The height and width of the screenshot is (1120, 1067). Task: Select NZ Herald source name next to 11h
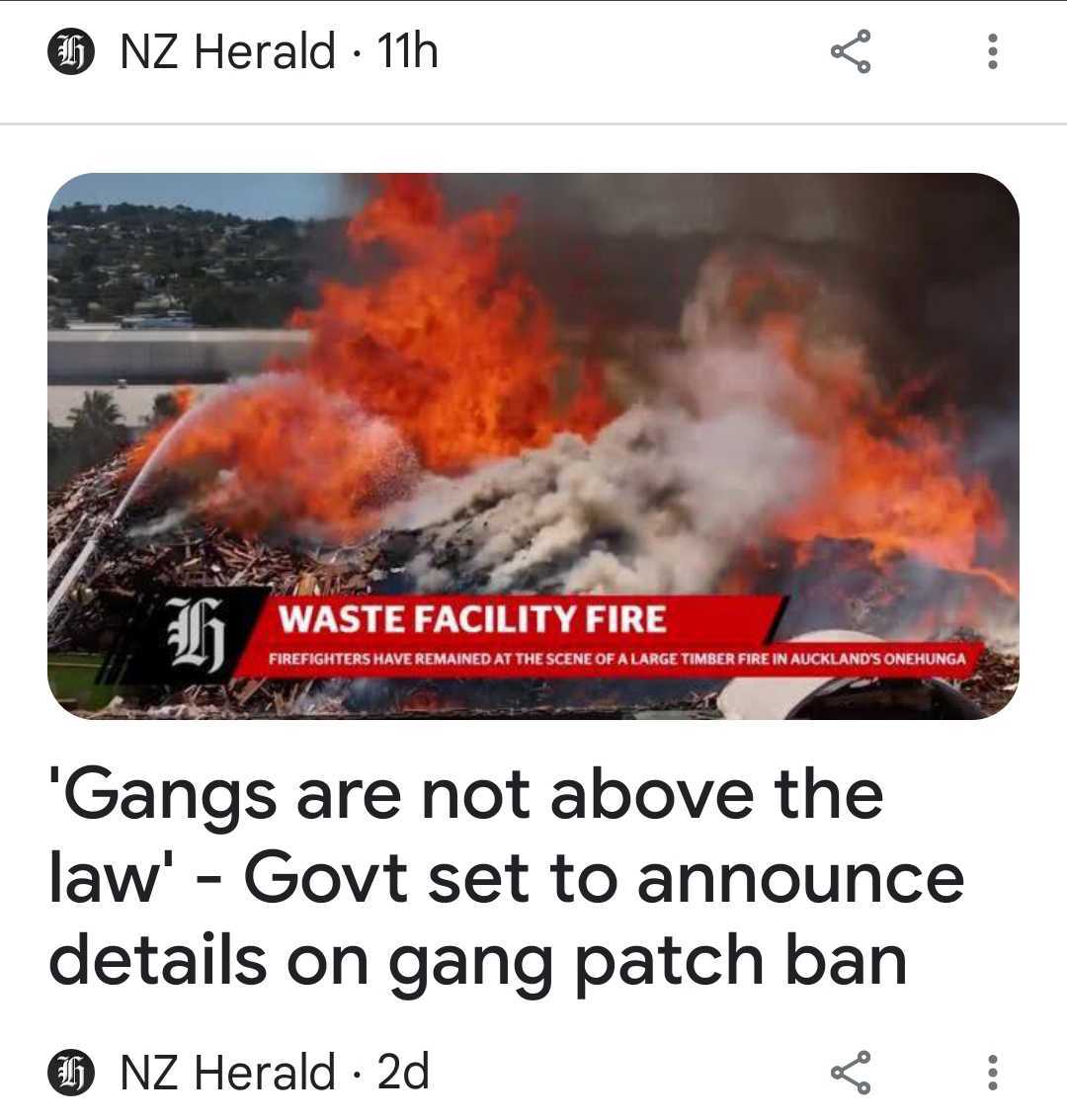click(227, 51)
